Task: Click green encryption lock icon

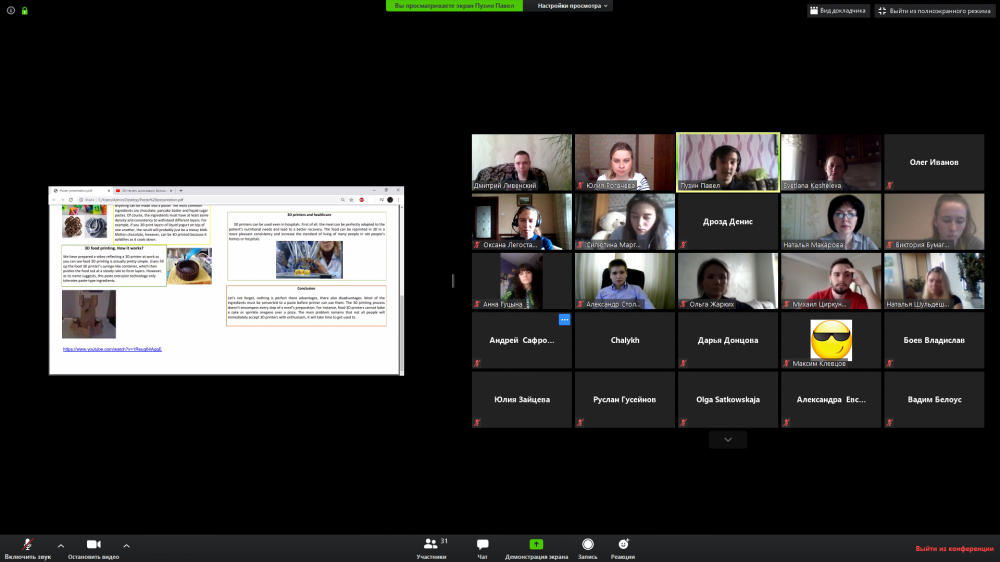Action: tap(24, 10)
